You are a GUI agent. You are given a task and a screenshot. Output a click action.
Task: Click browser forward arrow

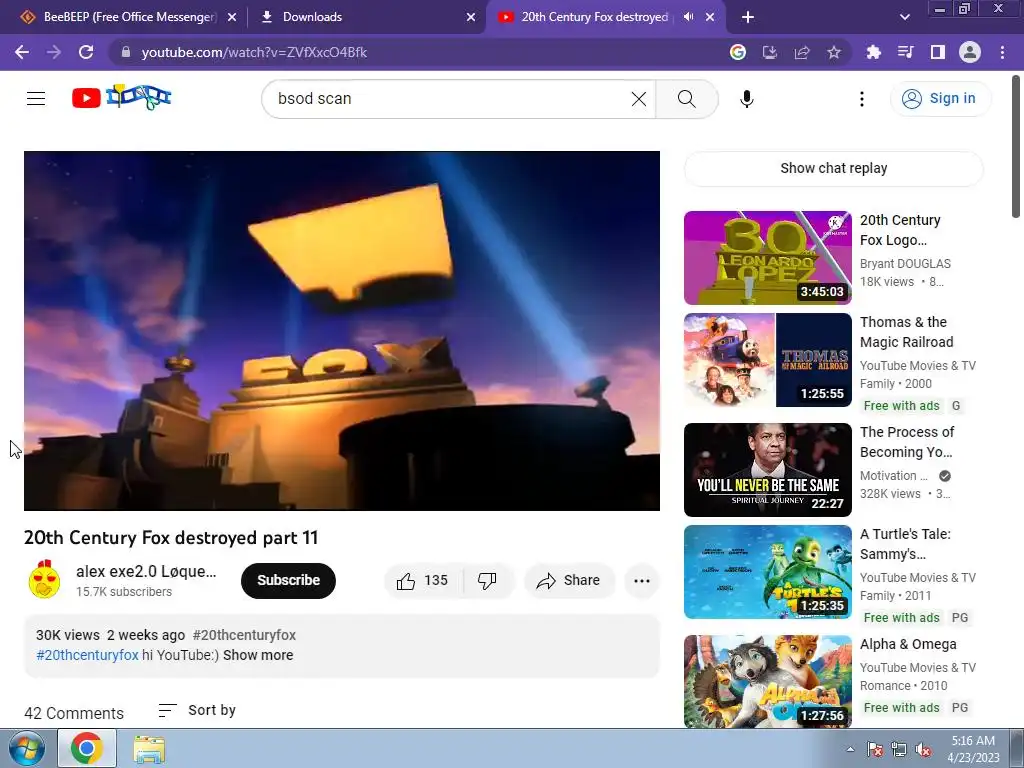pos(54,52)
